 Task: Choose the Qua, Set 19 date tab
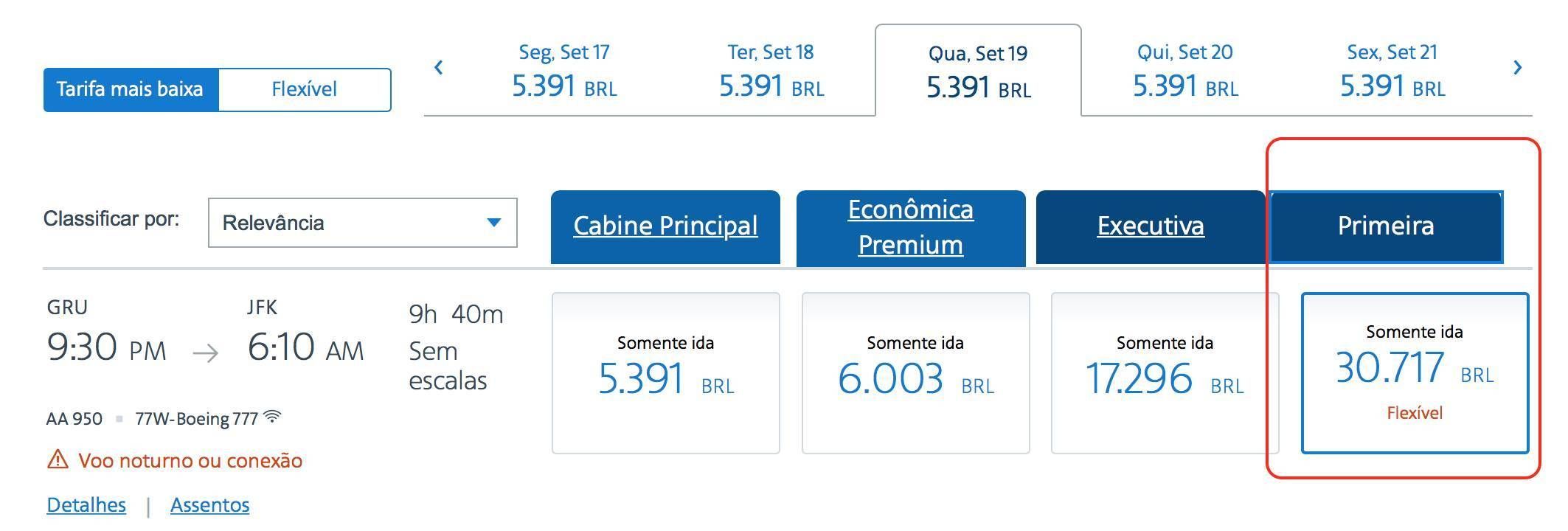pos(978,71)
